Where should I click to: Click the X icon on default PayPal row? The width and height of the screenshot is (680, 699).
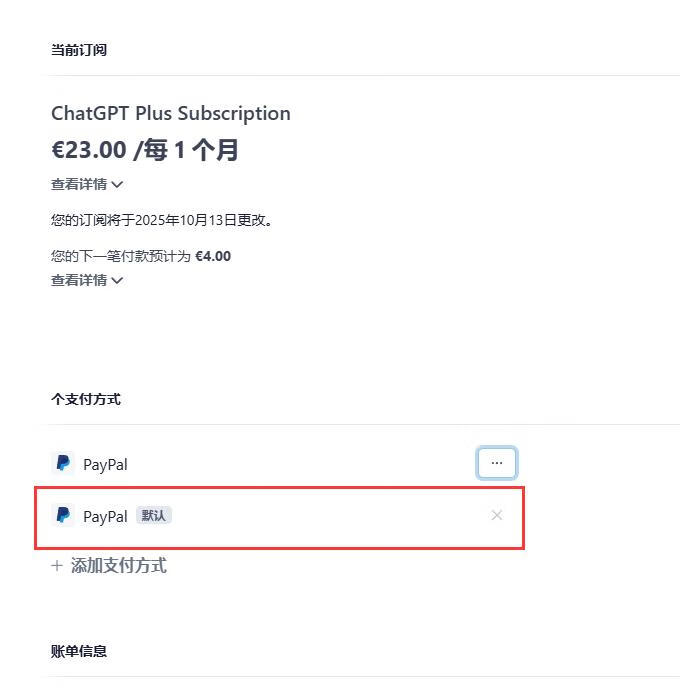pyautogui.click(x=497, y=516)
